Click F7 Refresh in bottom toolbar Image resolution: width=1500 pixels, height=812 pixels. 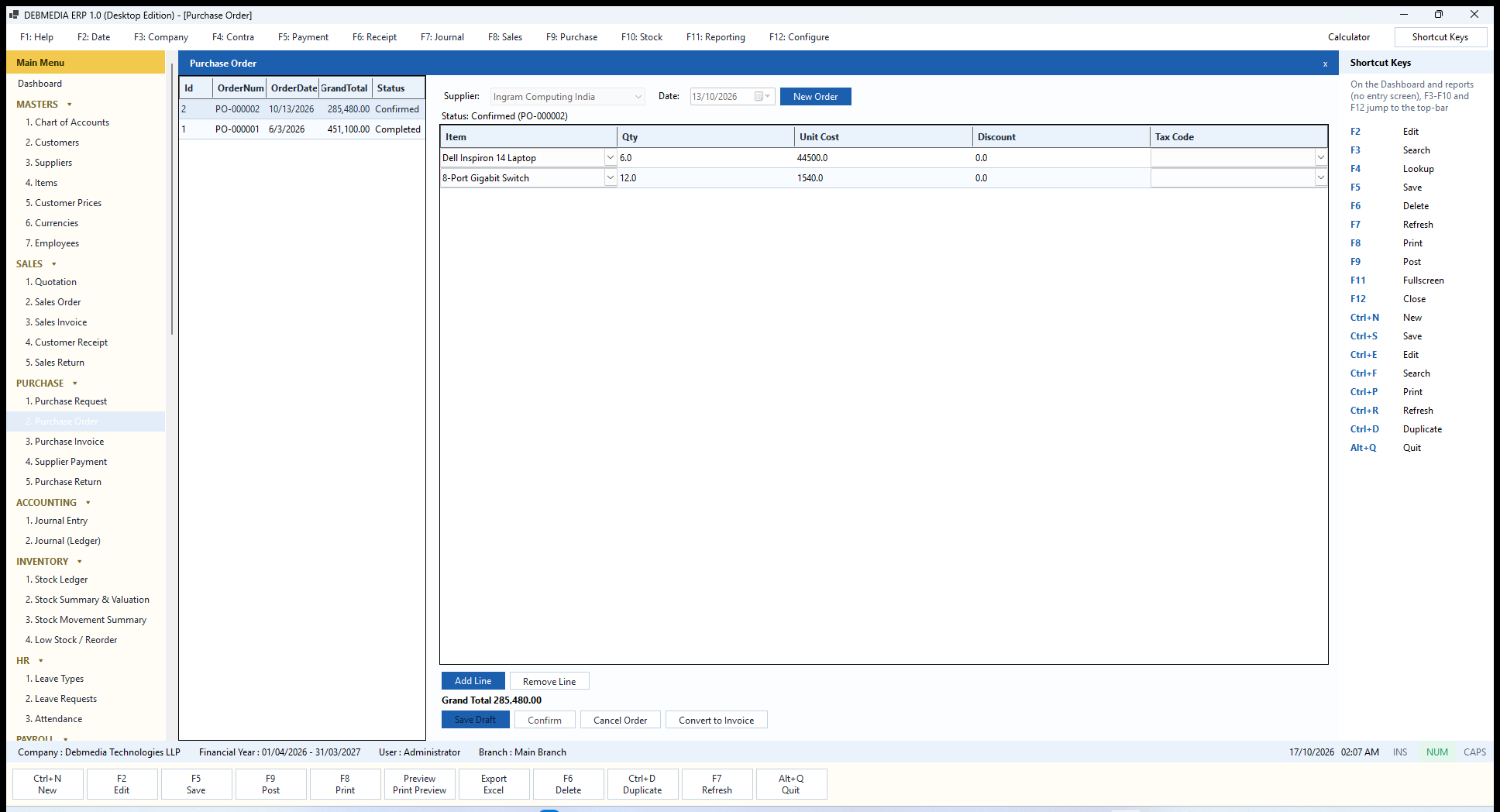(717, 784)
